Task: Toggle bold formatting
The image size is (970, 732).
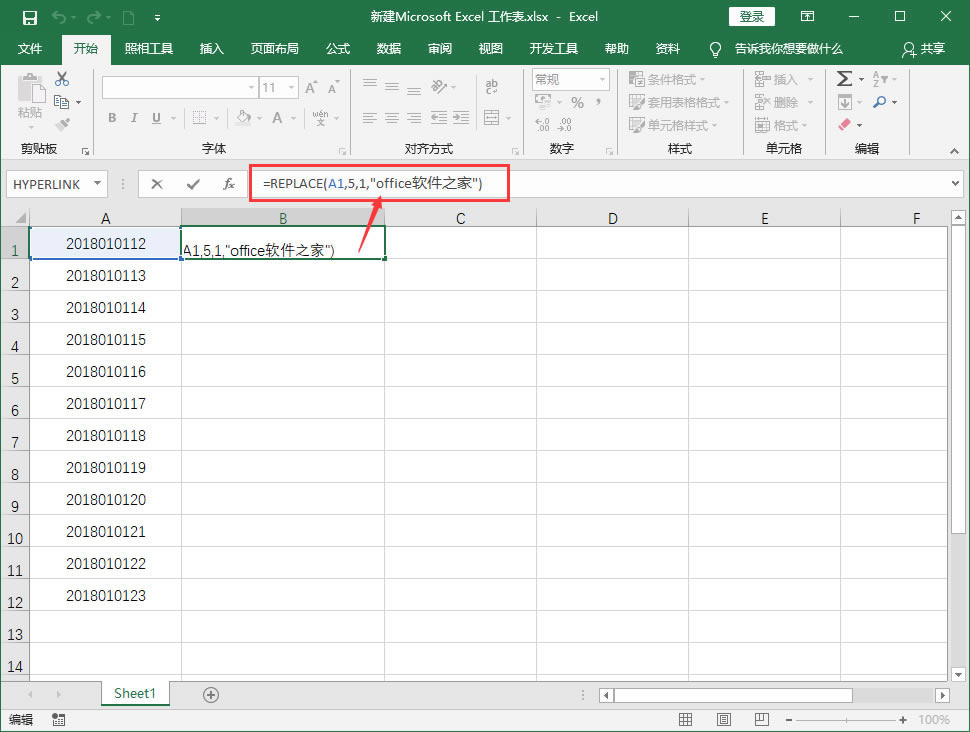Action: point(111,118)
